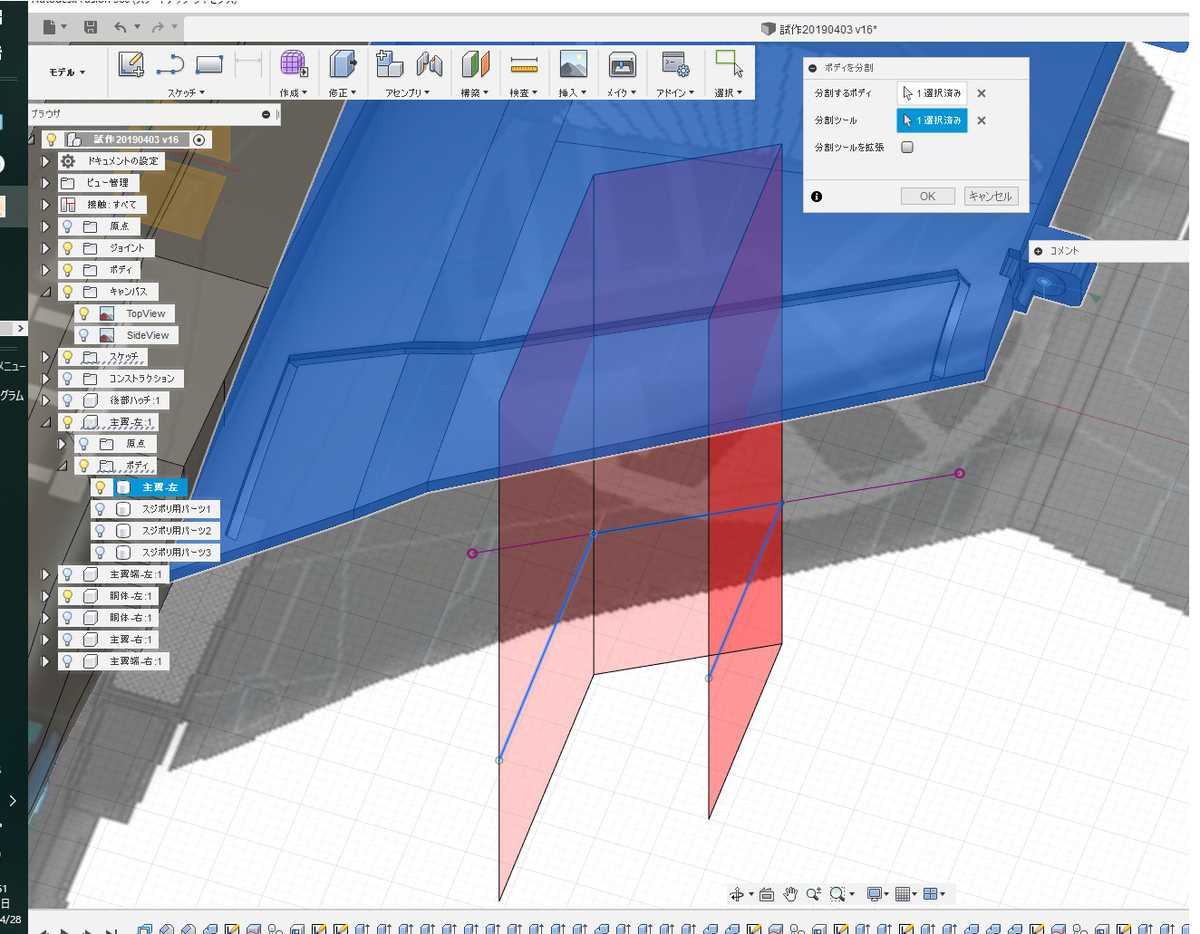Select the Pan hand tool
The height and width of the screenshot is (934, 1200).
pyautogui.click(x=790, y=894)
